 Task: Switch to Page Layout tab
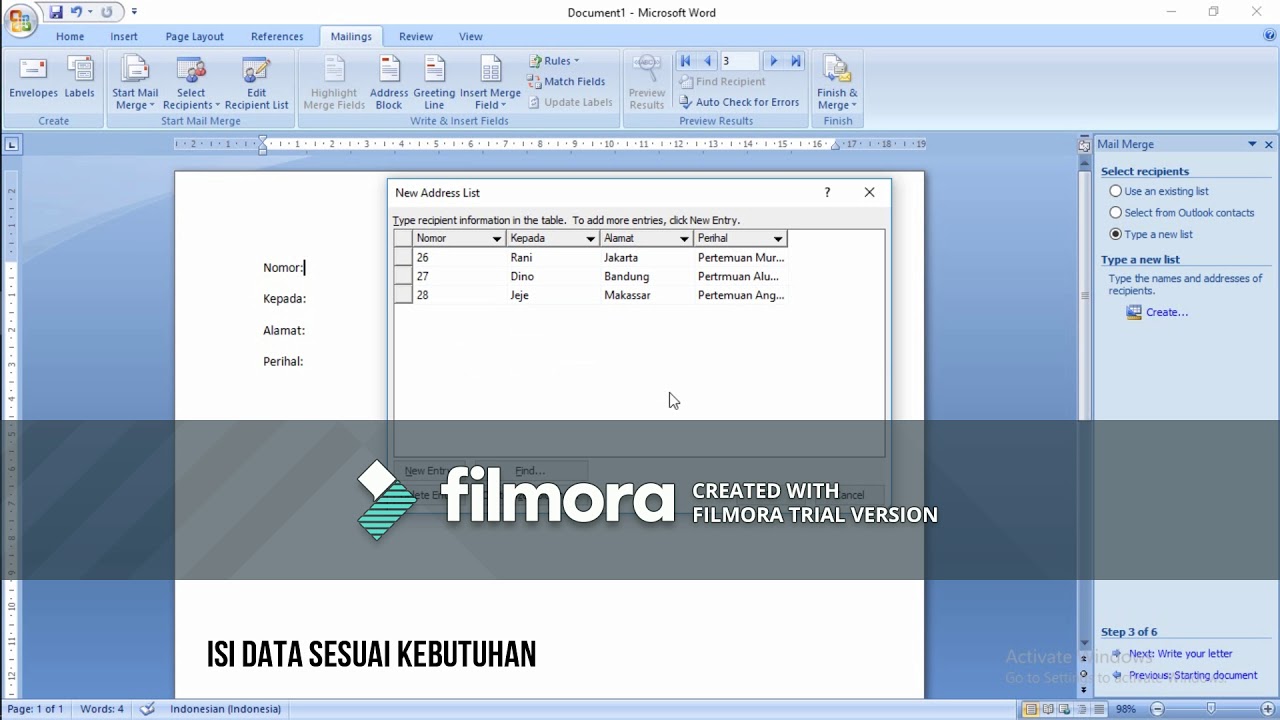click(x=195, y=36)
